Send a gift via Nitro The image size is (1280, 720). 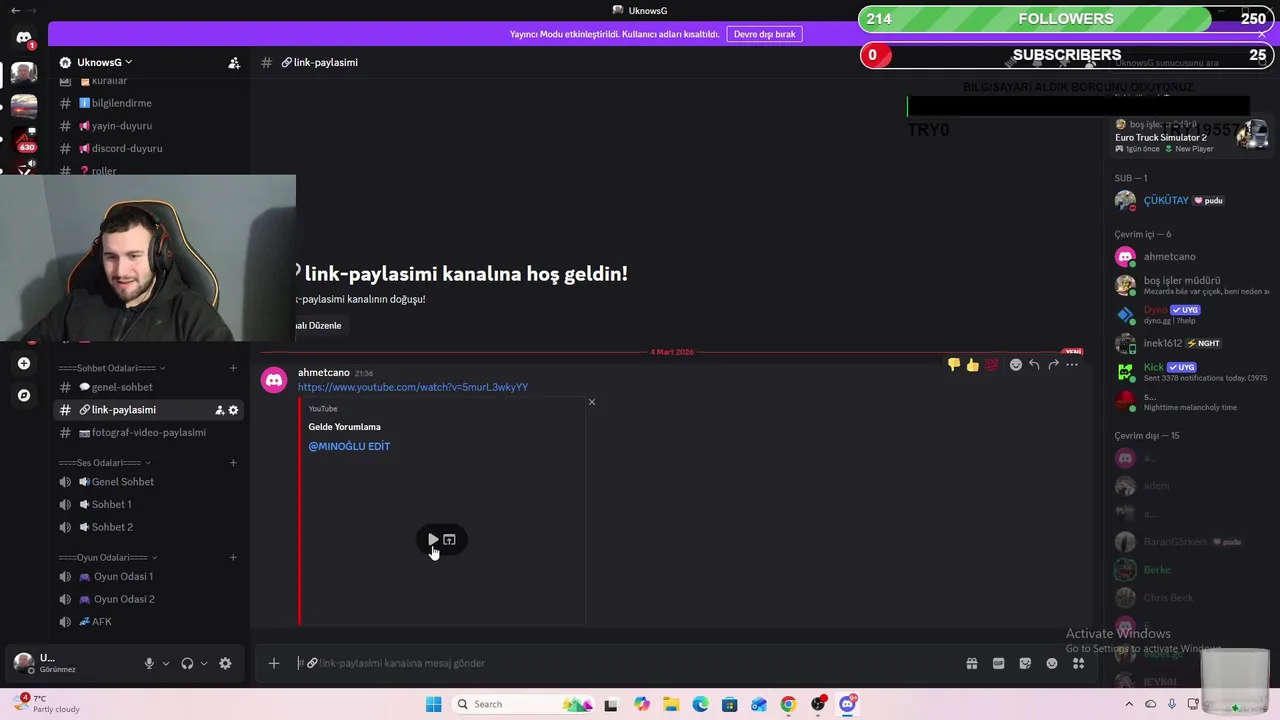(971, 663)
